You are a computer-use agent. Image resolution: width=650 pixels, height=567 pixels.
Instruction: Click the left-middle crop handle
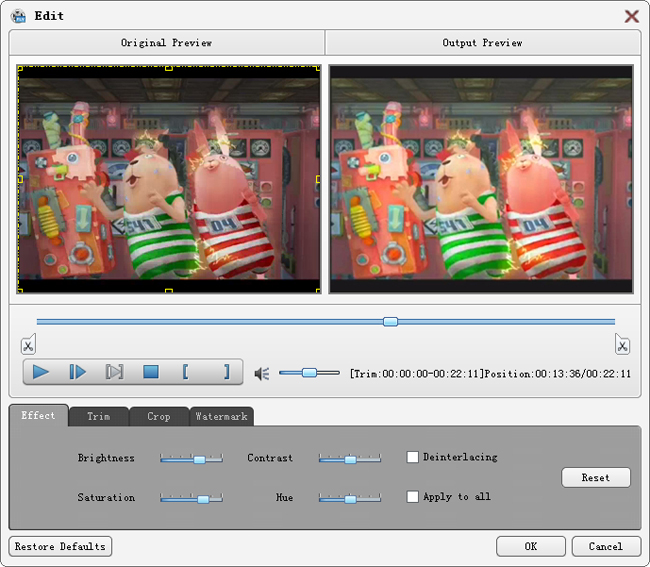(x=20, y=179)
